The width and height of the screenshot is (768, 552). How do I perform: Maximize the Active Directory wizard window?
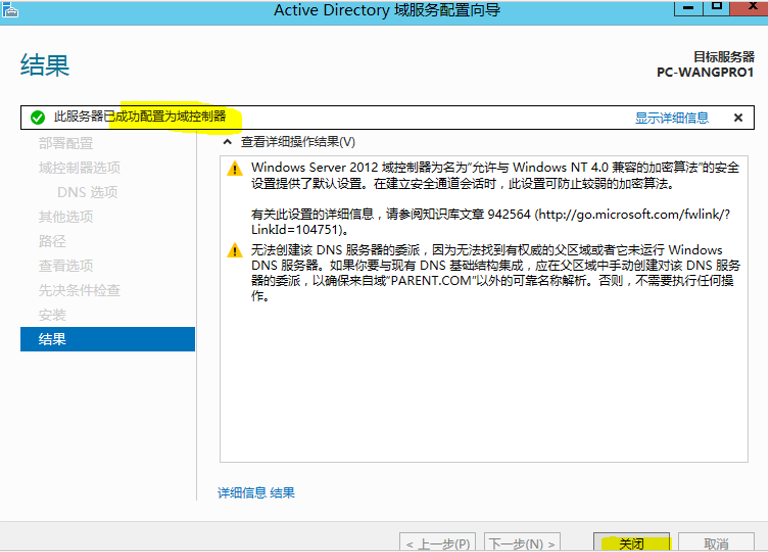717,7
